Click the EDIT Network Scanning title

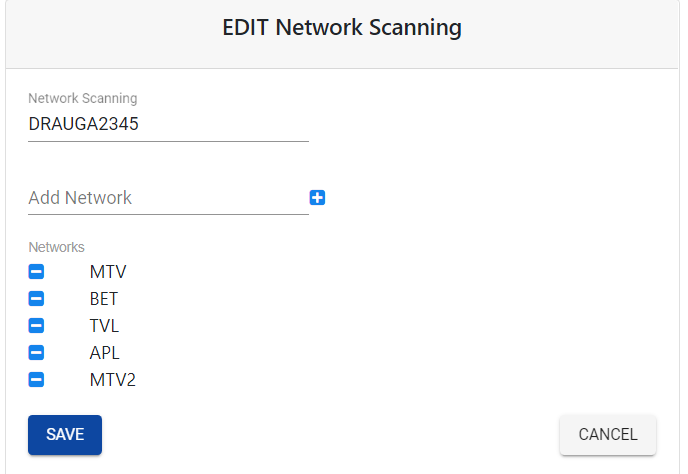pyautogui.click(x=342, y=27)
